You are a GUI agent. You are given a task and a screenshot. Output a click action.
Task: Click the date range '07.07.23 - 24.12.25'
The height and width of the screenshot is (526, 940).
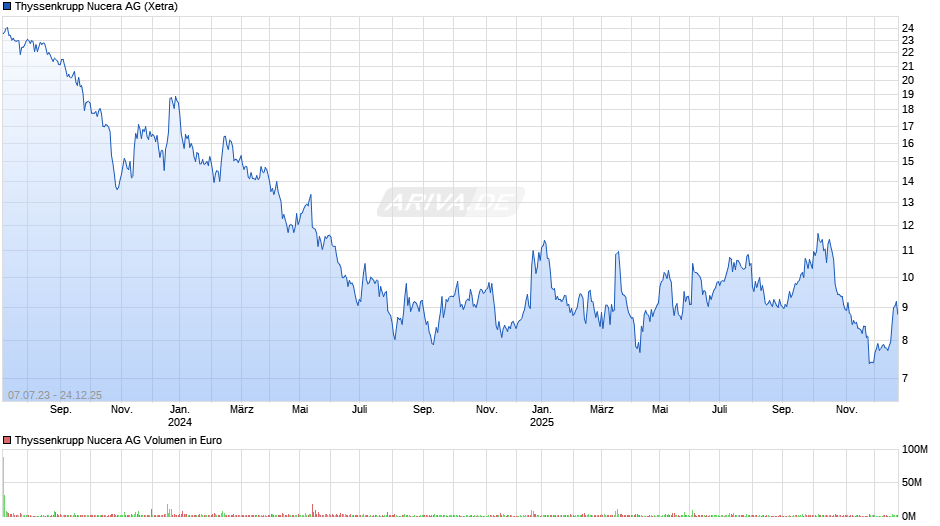55,395
